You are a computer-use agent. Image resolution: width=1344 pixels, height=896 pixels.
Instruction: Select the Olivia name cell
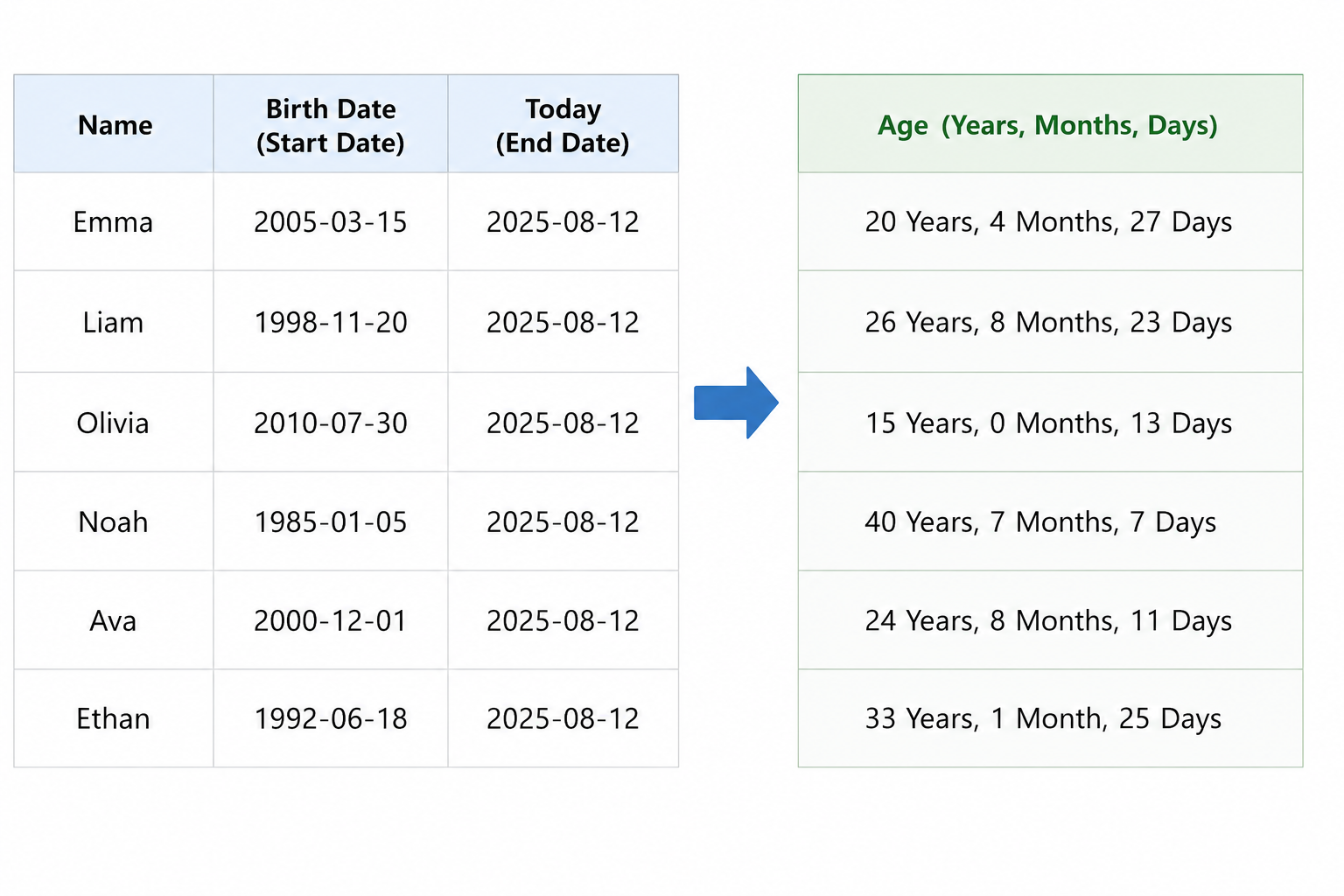point(114,423)
